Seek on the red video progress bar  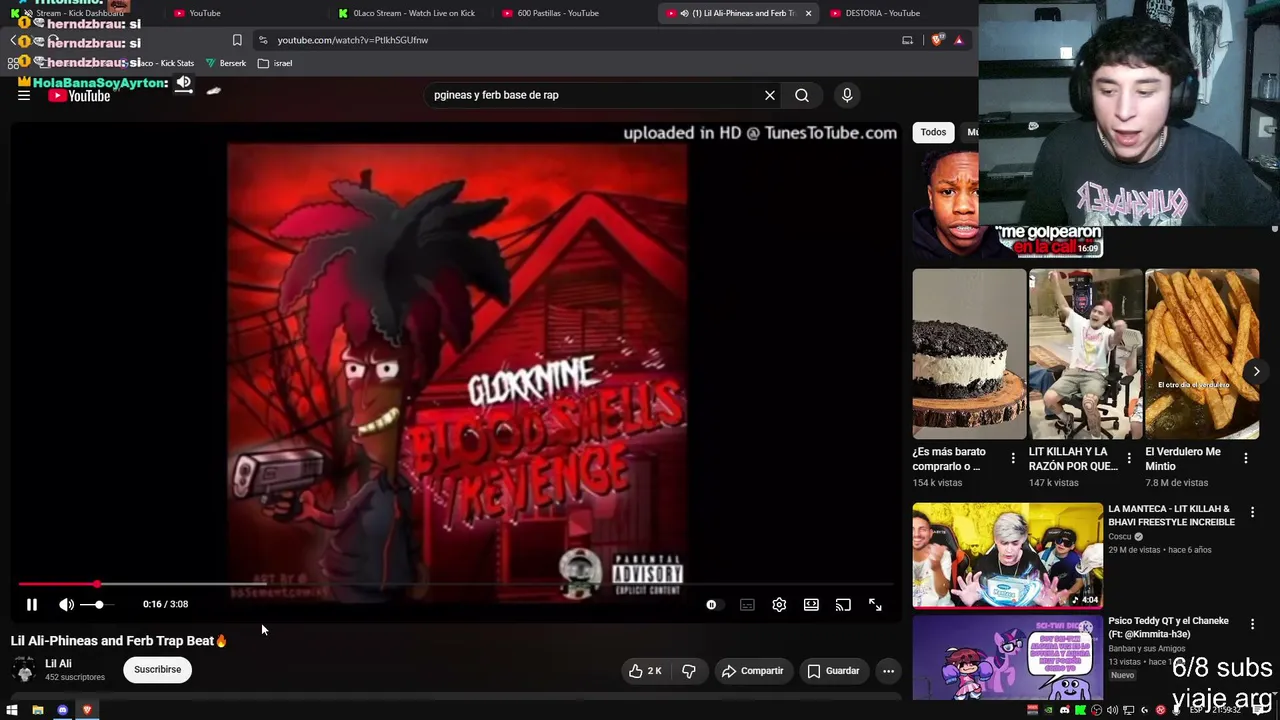(455, 584)
